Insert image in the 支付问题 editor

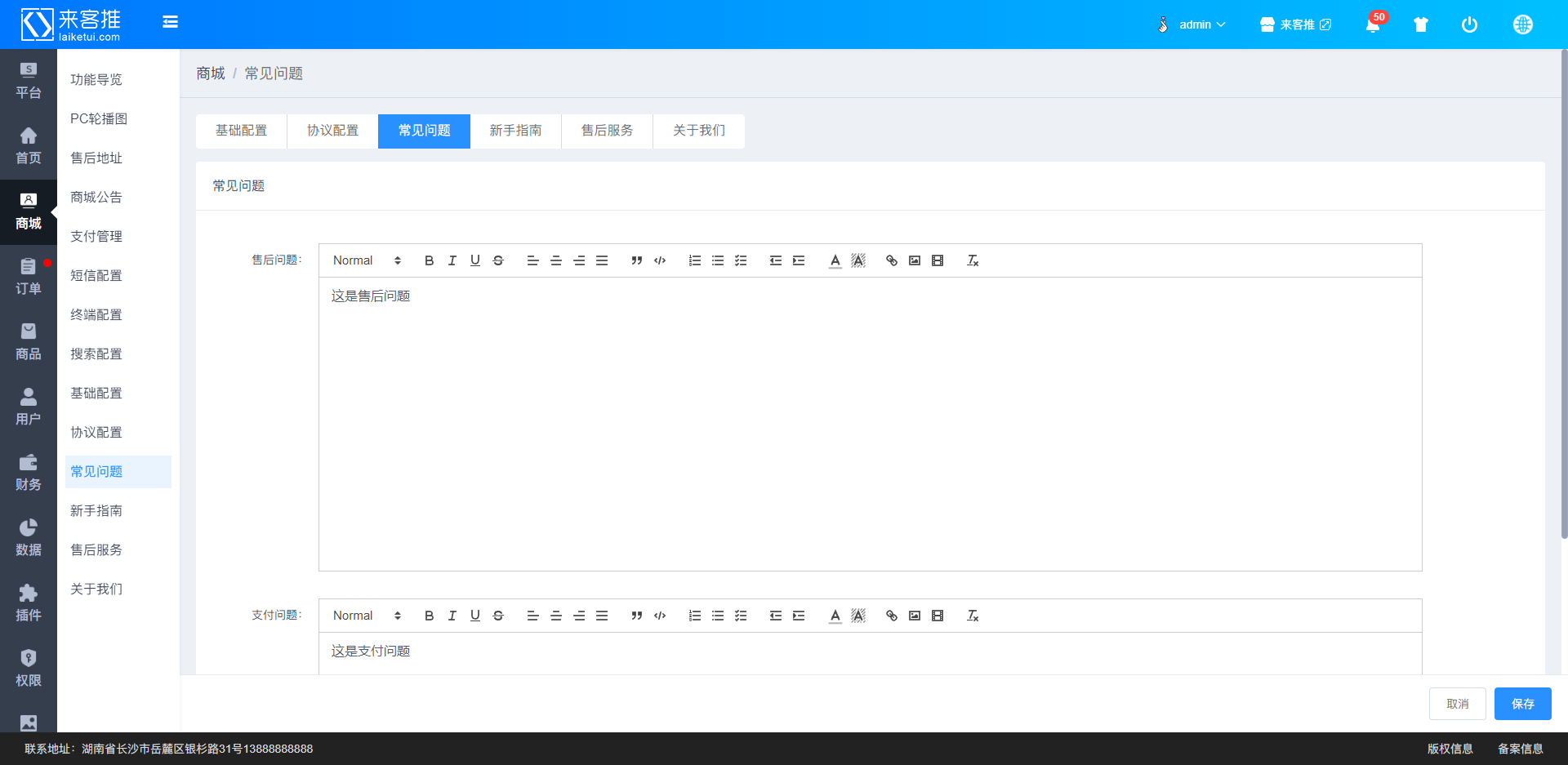(x=914, y=616)
